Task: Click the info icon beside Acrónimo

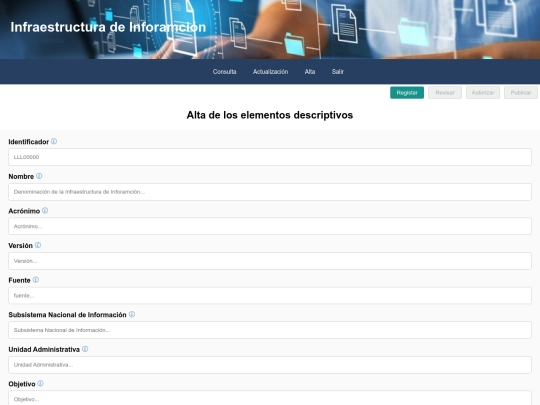Action: pos(45,211)
